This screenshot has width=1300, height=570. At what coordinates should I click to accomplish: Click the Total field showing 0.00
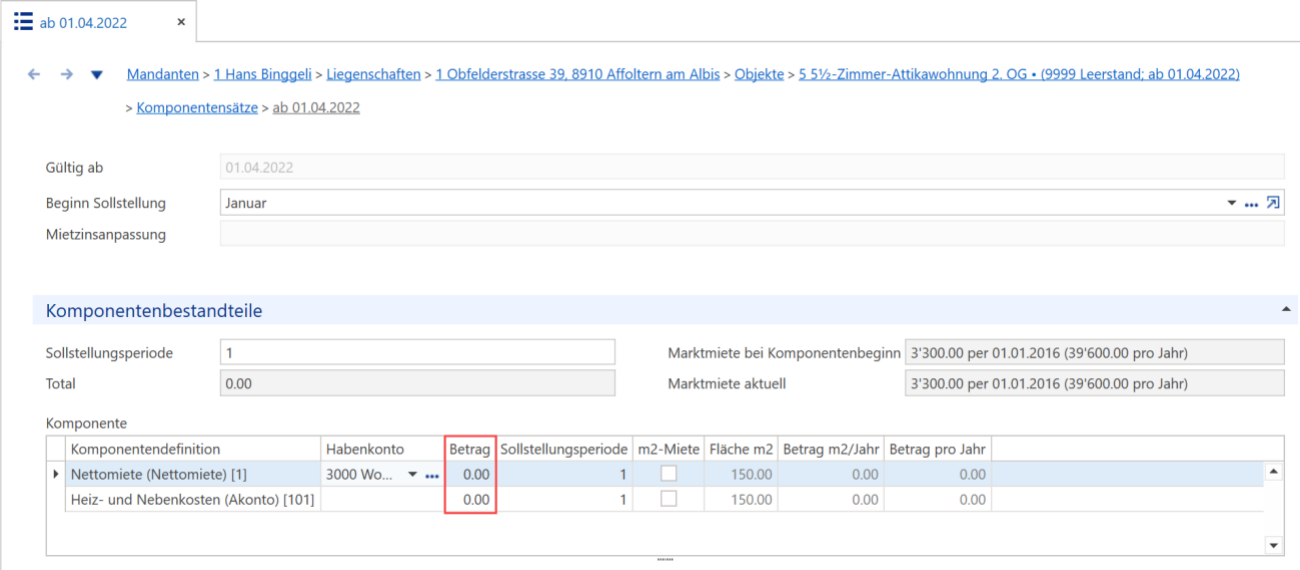click(x=417, y=383)
